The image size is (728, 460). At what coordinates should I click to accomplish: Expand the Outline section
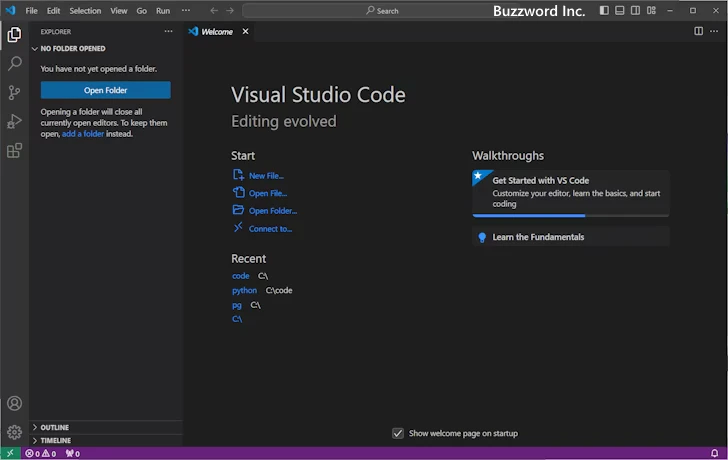(55, 427)
